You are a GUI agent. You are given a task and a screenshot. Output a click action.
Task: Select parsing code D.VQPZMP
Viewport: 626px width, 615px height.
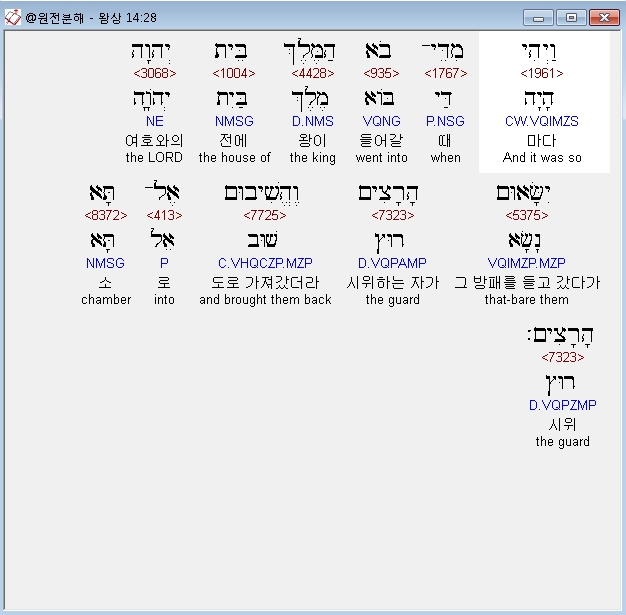tap(563, 405)
